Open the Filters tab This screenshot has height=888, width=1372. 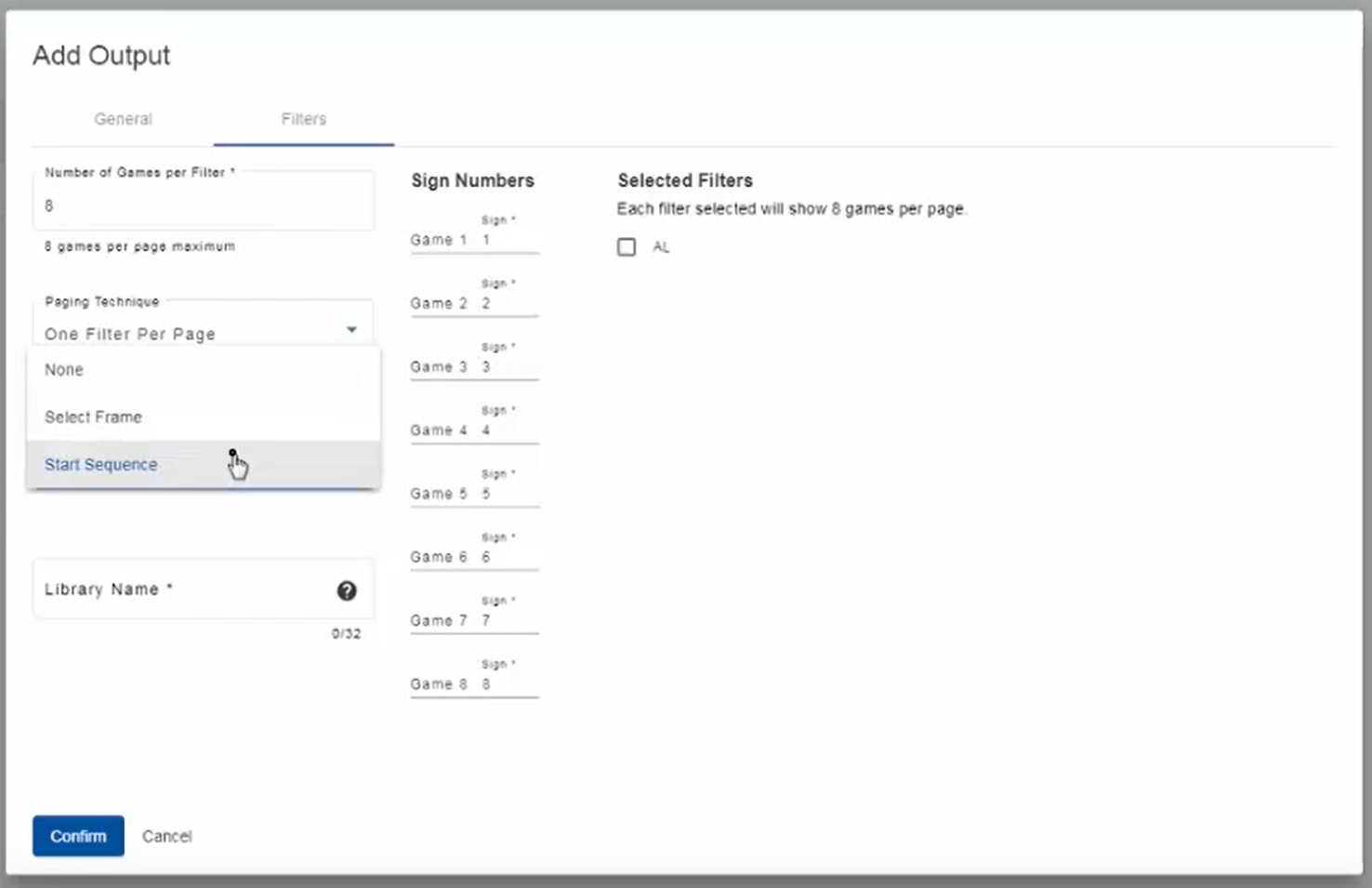(303, 119)
